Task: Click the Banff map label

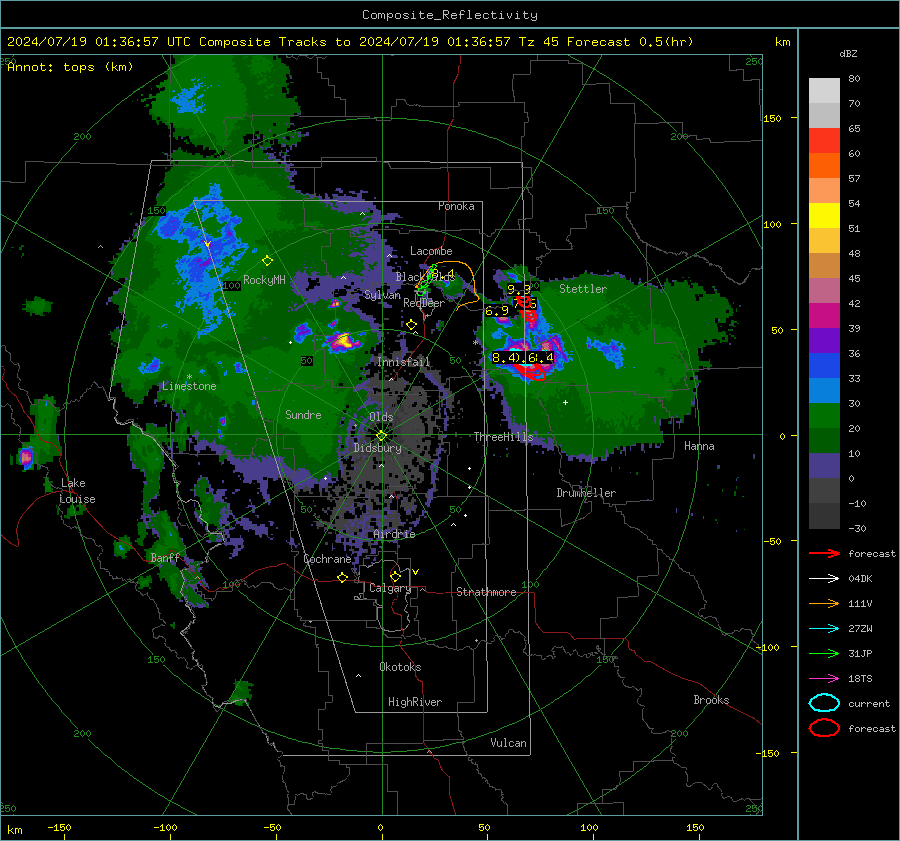Action: tap(165, 557)
